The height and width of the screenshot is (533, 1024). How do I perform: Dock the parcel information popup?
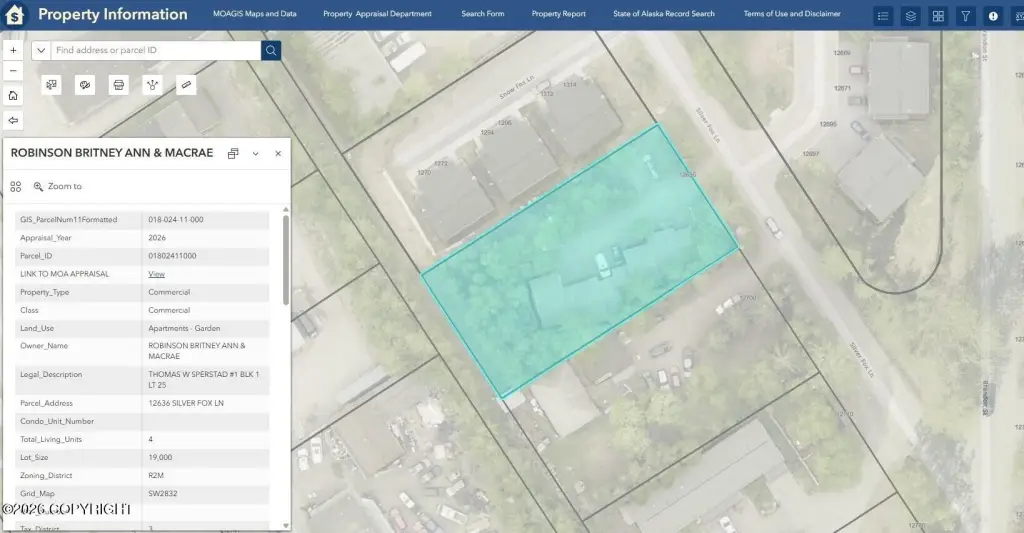[x=233, y=154]
